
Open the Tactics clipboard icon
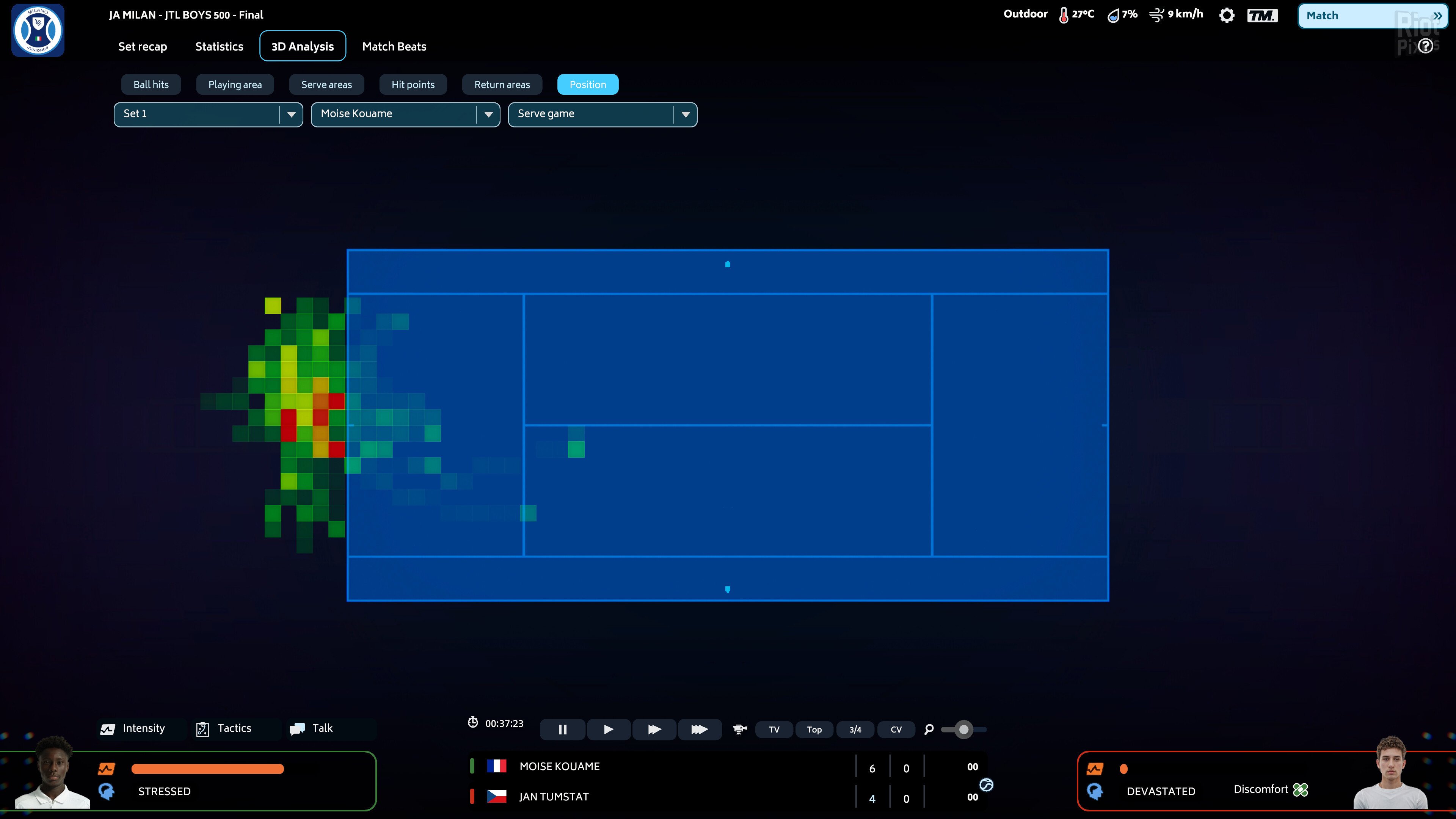click(x=203, y=728)
